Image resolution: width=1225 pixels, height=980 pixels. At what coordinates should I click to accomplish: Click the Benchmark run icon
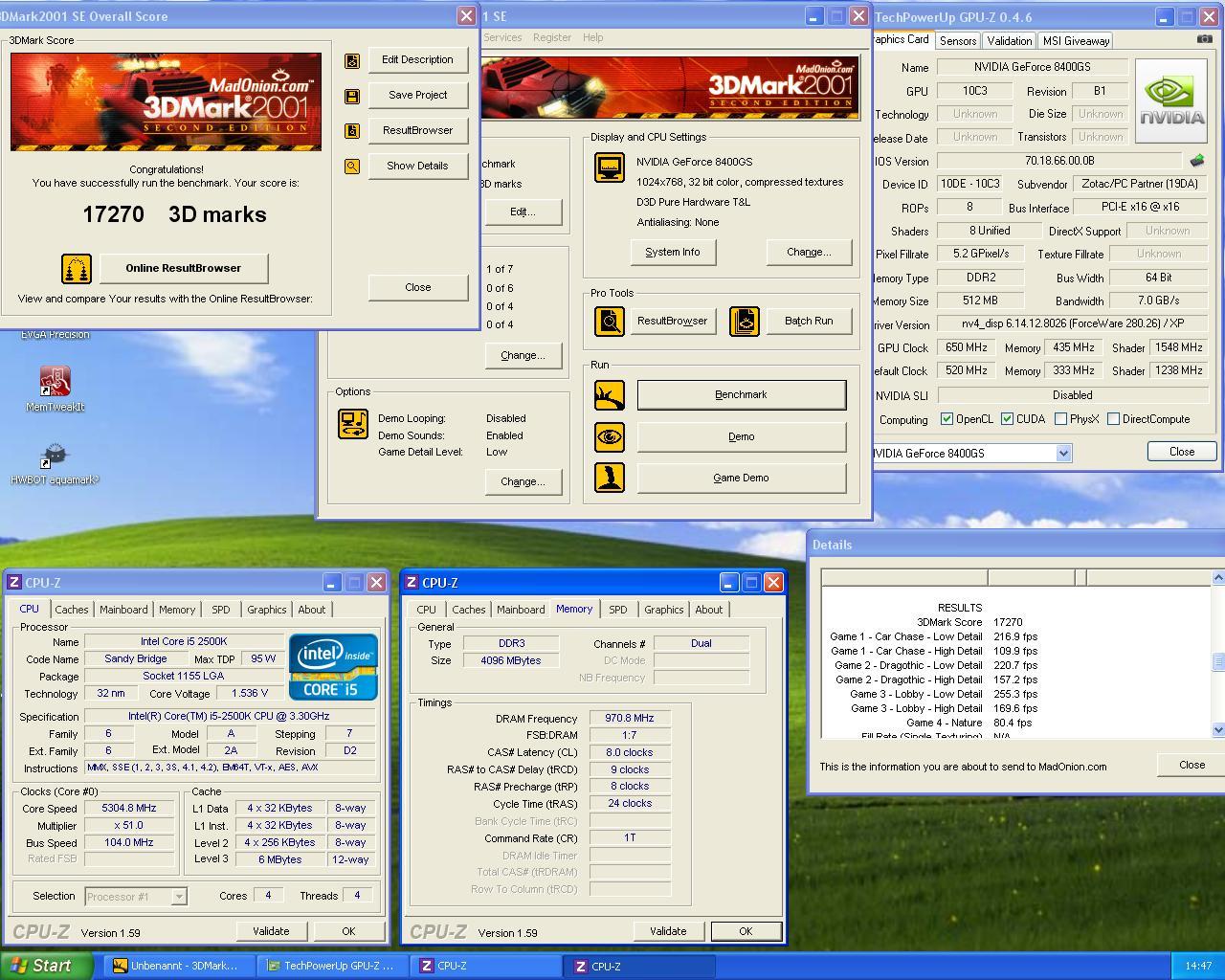610,395
